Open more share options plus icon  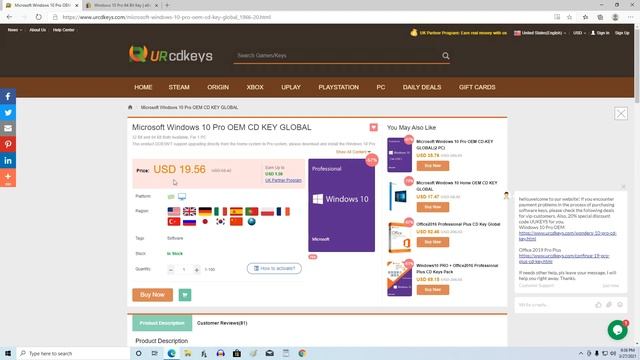8,177
